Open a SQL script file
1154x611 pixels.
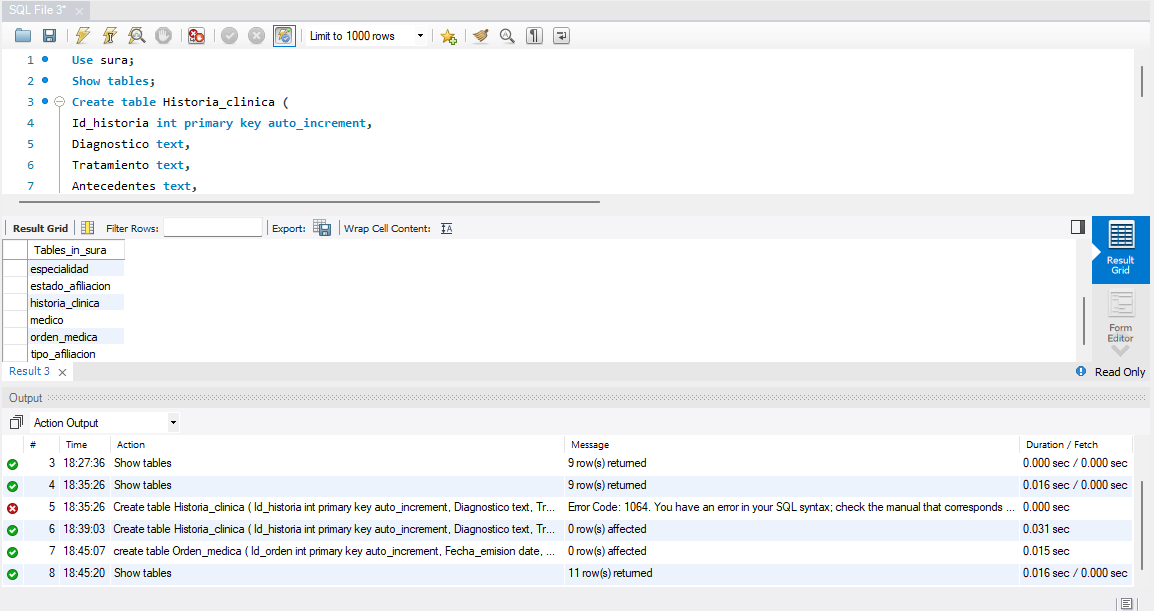click(x=23, y=36)
